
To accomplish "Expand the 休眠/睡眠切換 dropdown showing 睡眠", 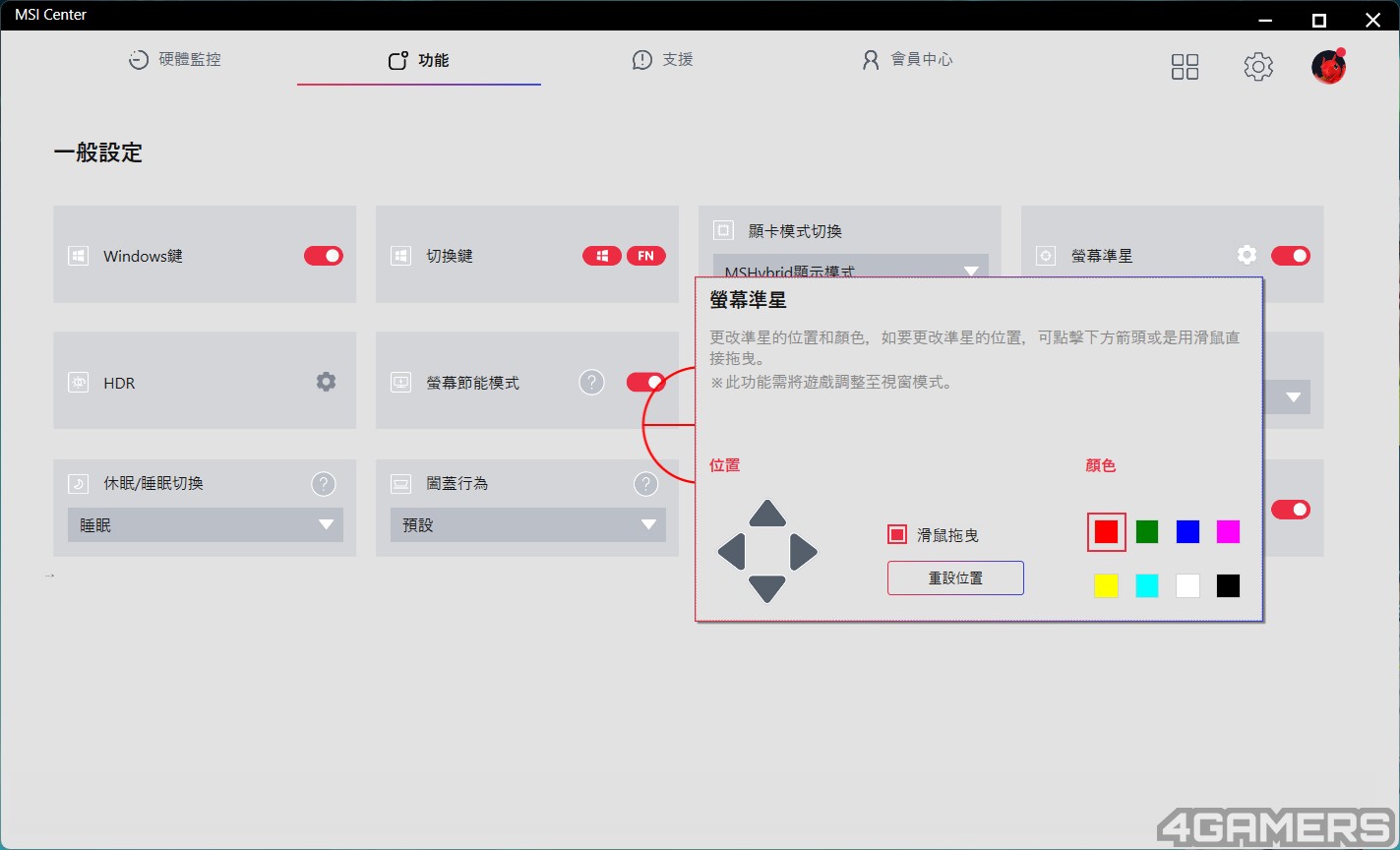I will [205, 524].
